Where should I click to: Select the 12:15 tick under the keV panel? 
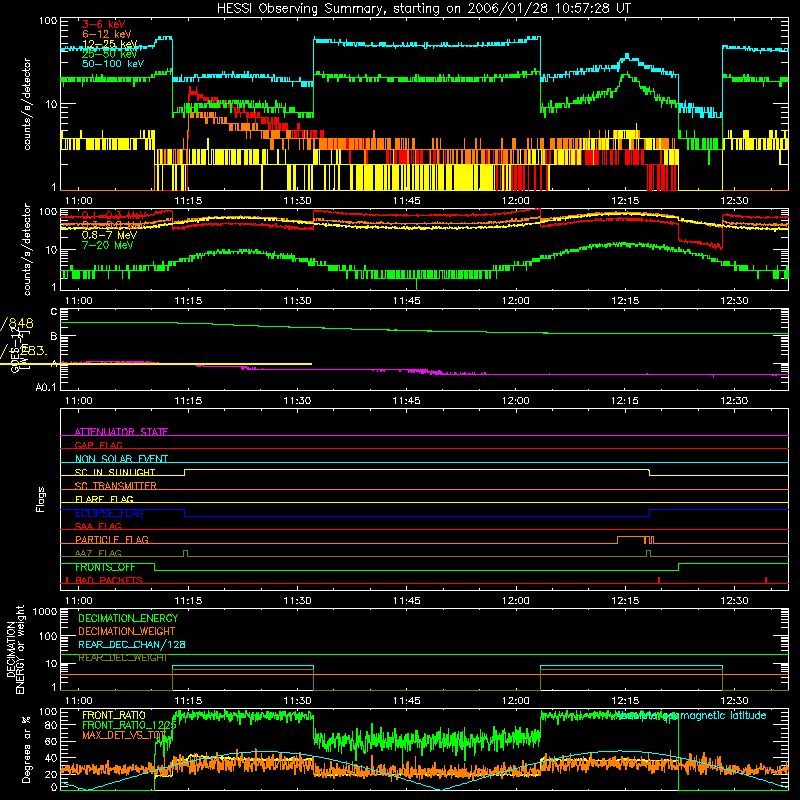625,201
